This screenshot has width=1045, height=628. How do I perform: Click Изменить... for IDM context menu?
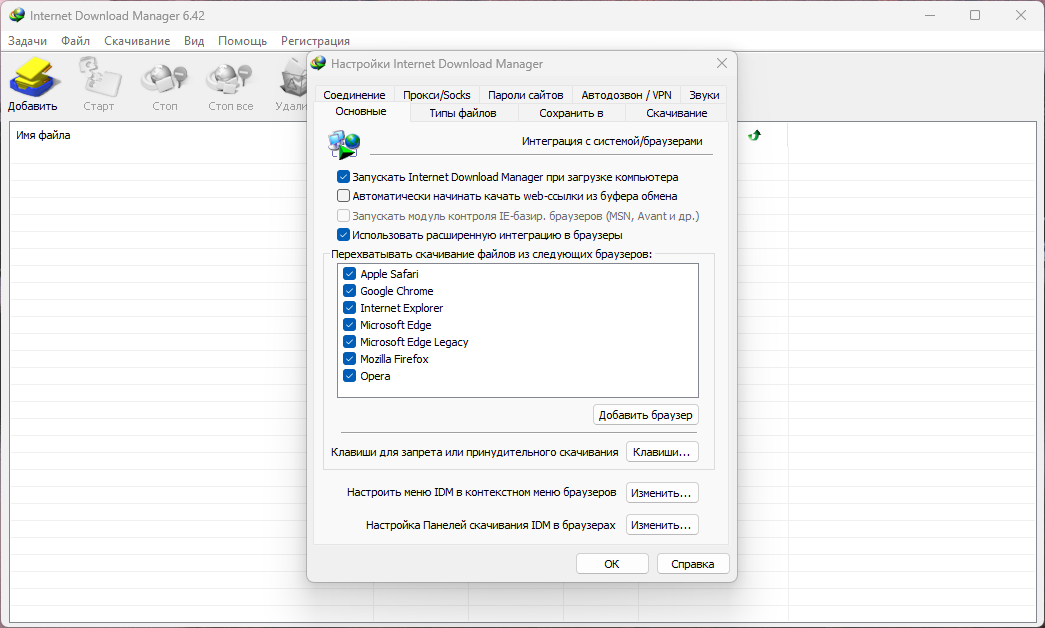662,493
